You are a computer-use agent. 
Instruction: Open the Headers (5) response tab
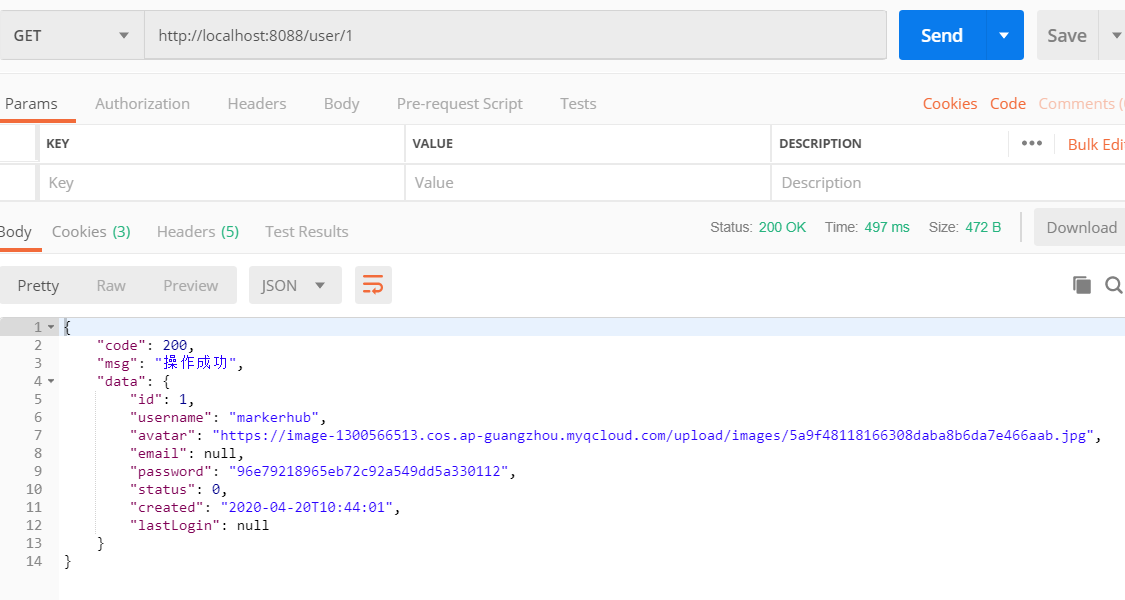pyautogui.click(x=197, y=231)
